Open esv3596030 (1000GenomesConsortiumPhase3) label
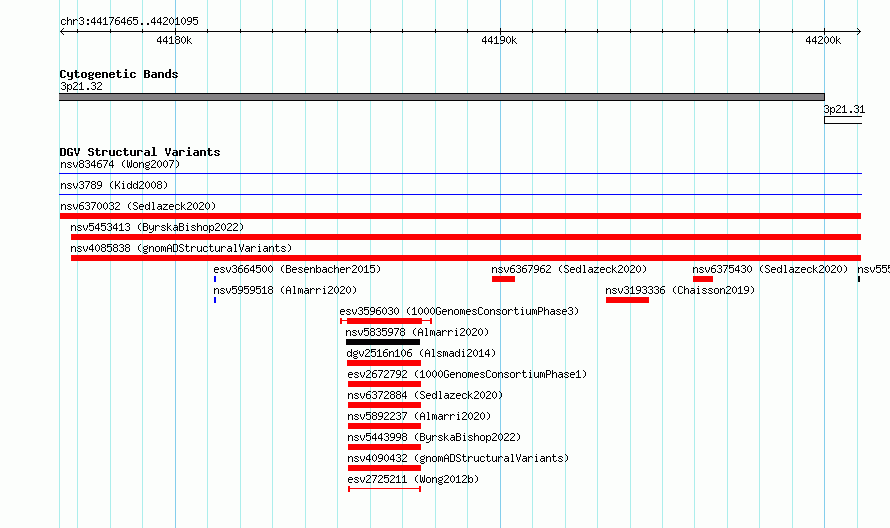The image size is (890, 528). coord(459,311)
